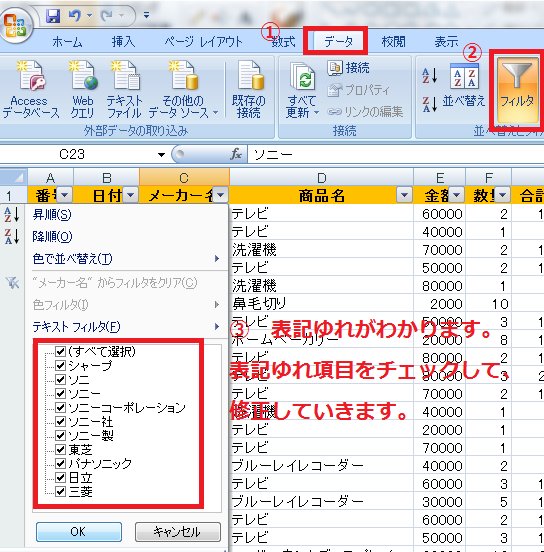Open その他のデータ ソース menu
This screenshot has height=552, width=544.
point(183,90)
